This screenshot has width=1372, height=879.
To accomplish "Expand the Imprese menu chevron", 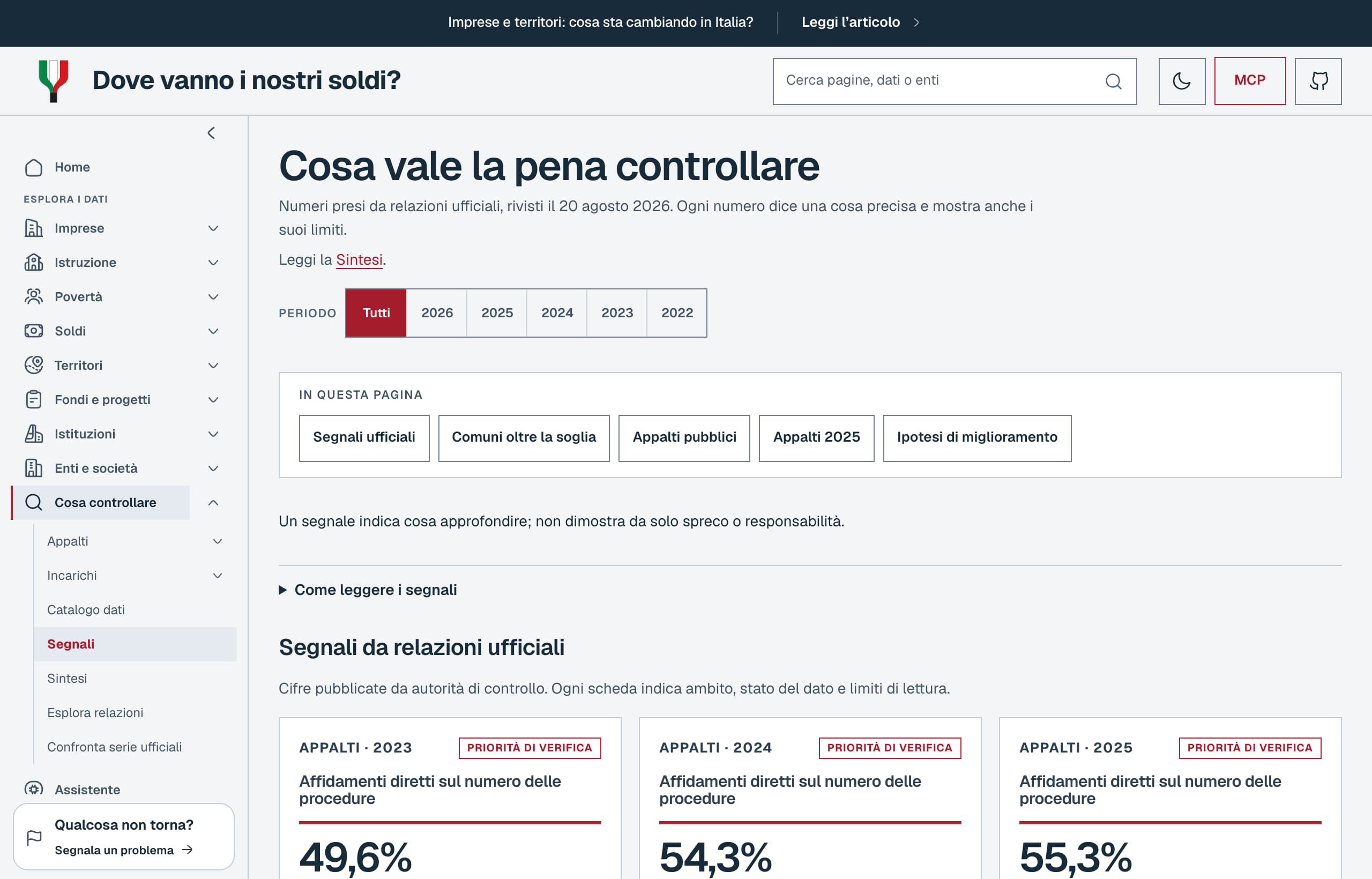I will coord(213,228).
